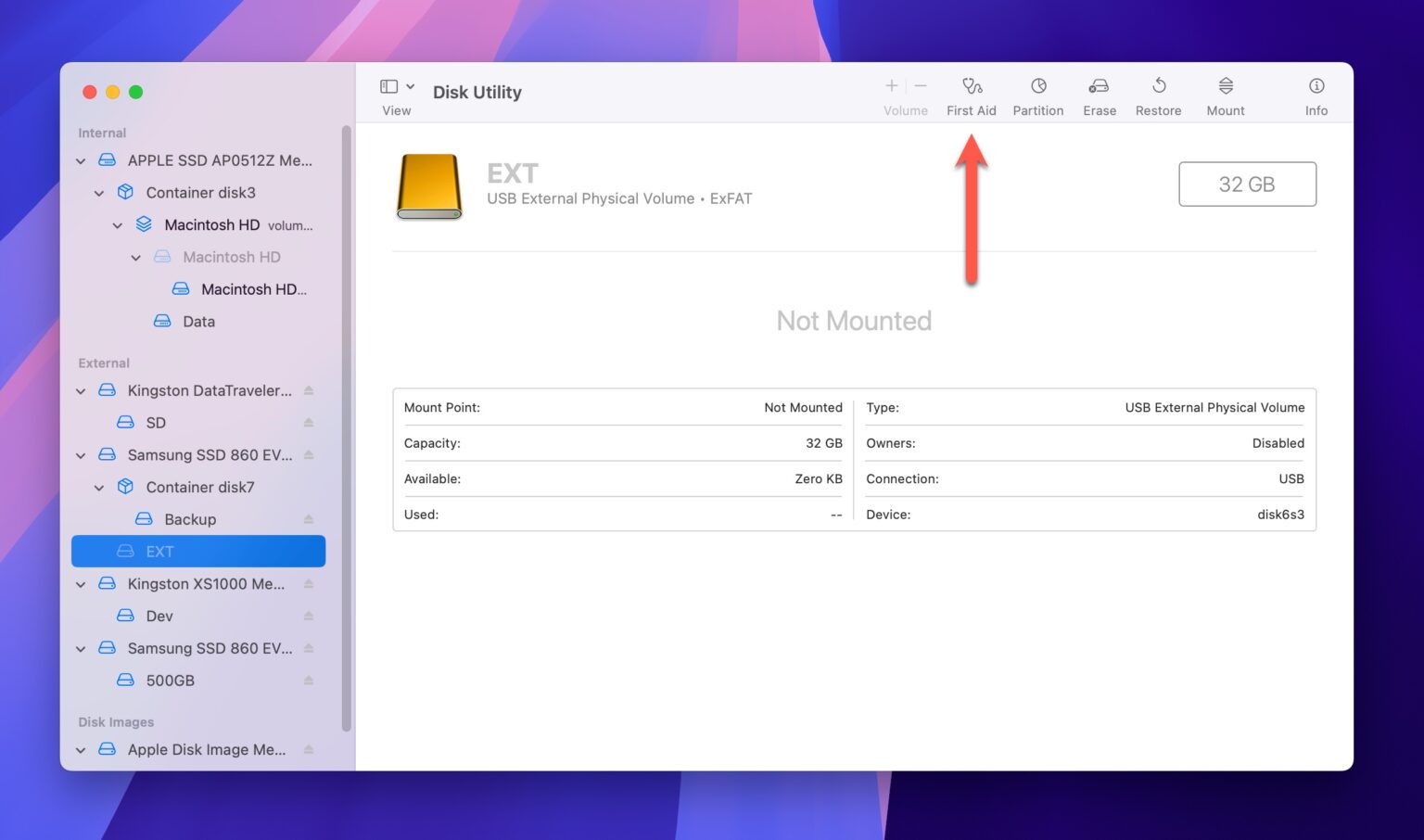1424x840 pixels.
Task: Click the 32 GB capacity box
Action: [x=1247, y=184]
